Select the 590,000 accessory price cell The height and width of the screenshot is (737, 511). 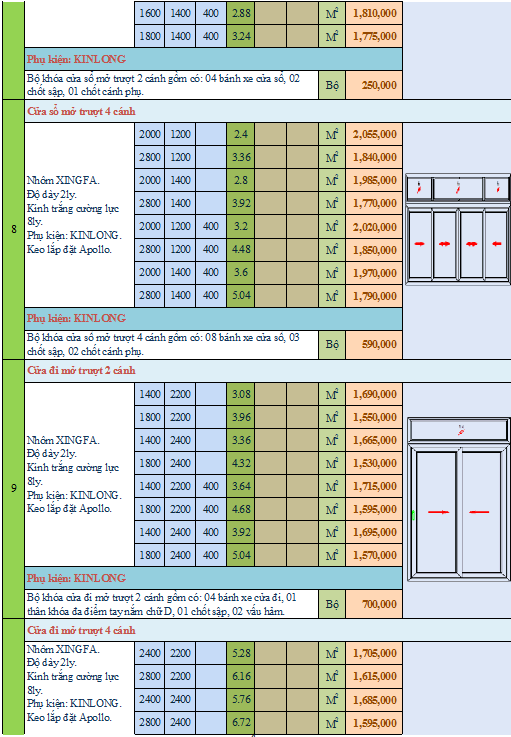(x=374, y=345)
